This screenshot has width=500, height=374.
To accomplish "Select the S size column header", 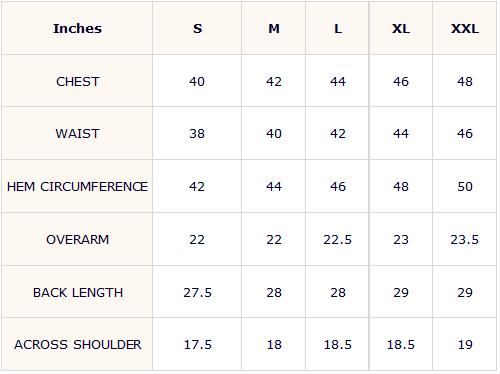I will point(197,29).
